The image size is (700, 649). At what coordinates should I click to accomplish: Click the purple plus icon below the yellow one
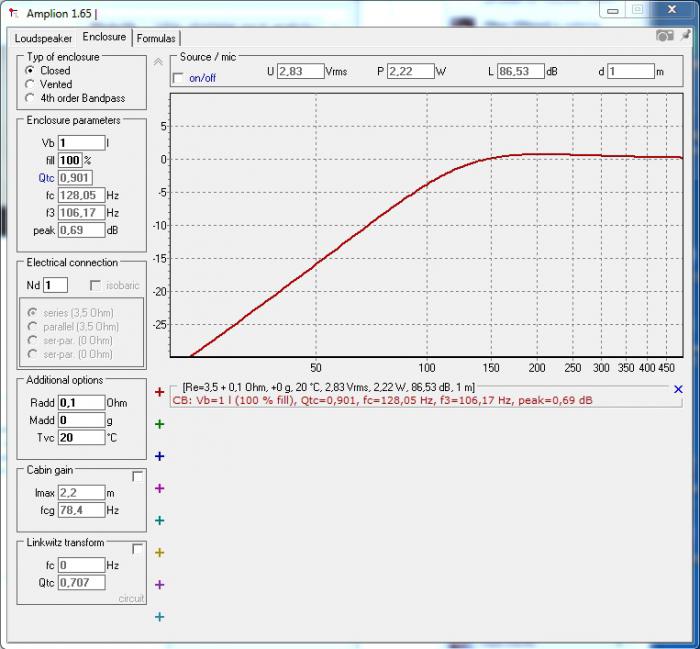159,585
